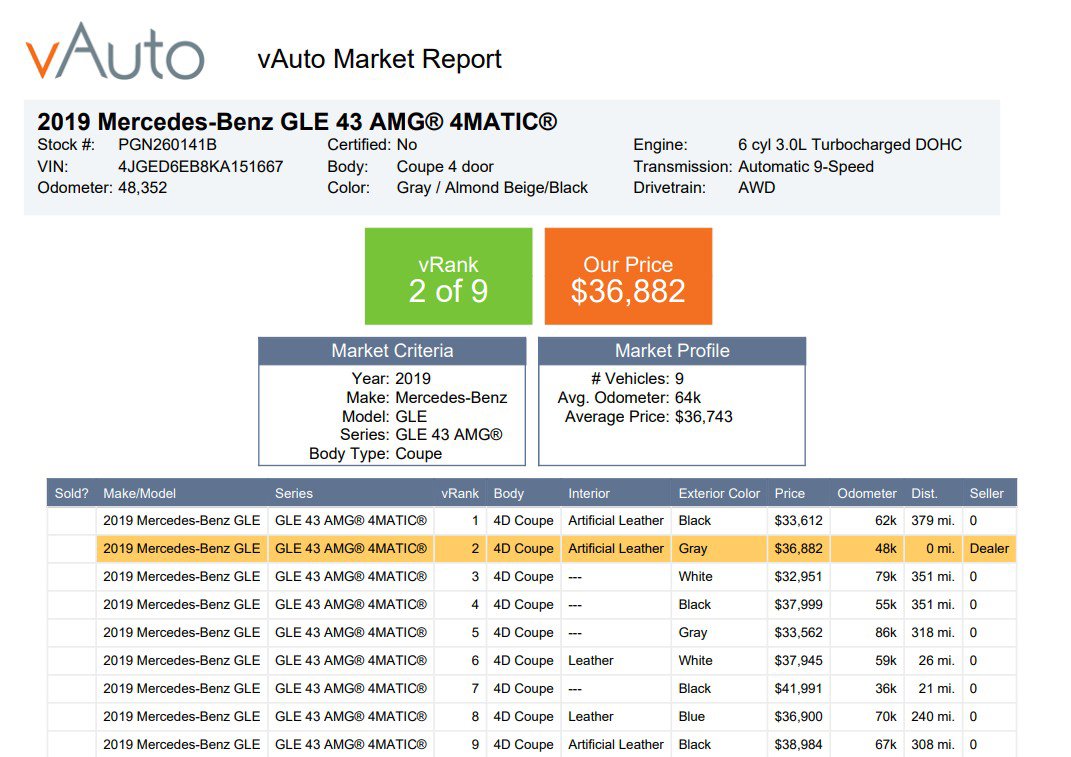
Task: Sort table by Series column header
Action: 294,493
